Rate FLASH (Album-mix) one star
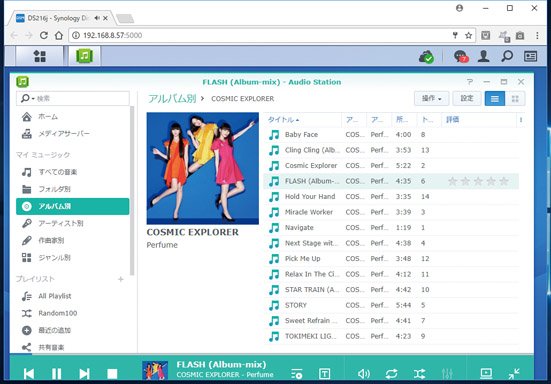The width and height of the screenshot is (551, 384). click(x=453, y=181)
